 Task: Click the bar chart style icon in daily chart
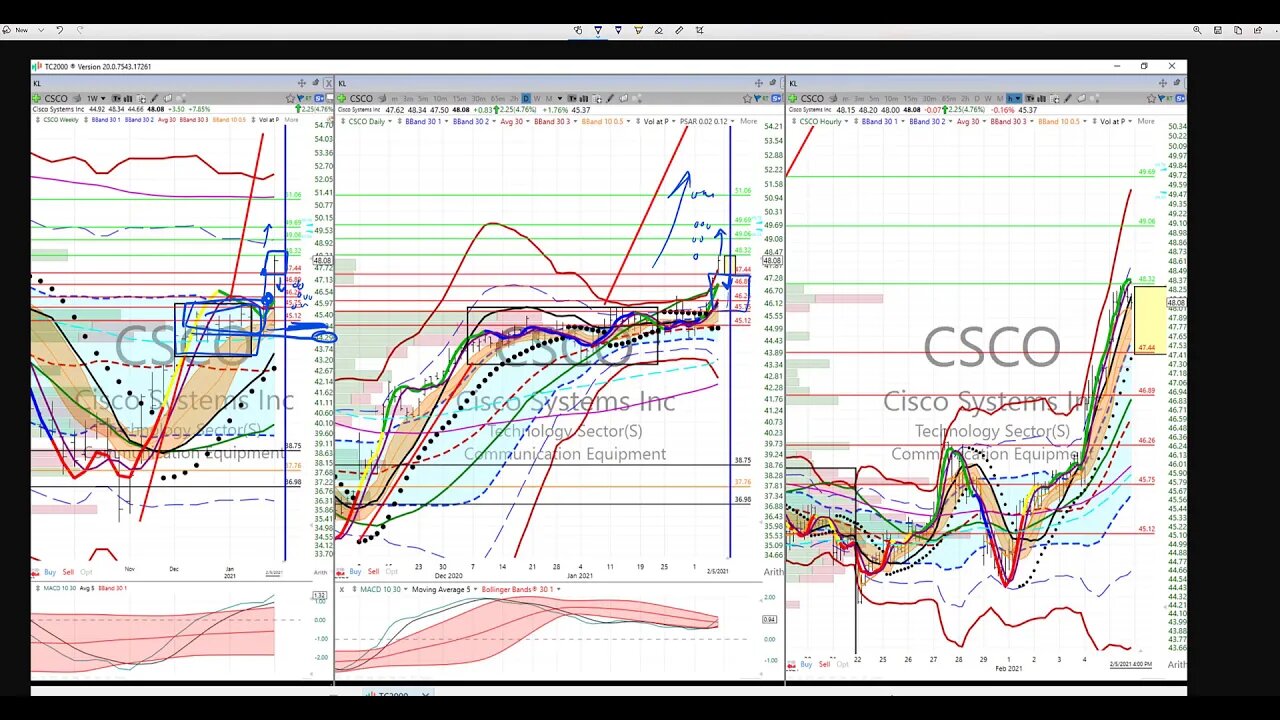pyautogui.click(x=584, y=98)
